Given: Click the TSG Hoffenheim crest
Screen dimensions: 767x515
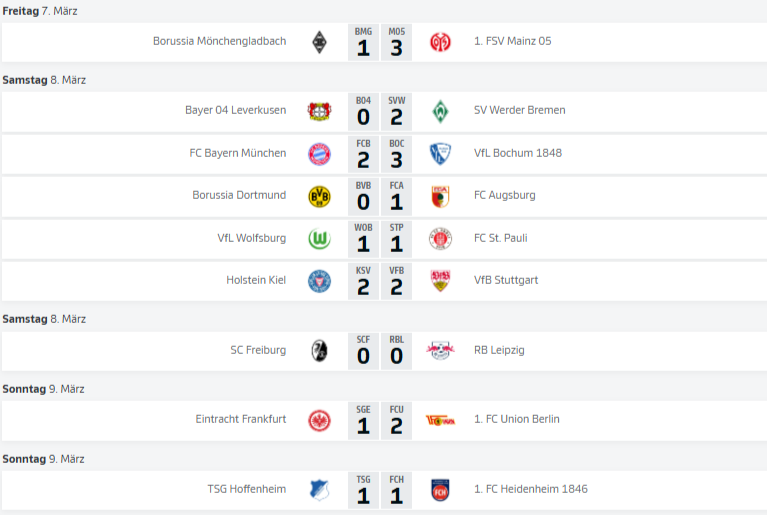Looking at the screenshot, I should tap(319, 490).
